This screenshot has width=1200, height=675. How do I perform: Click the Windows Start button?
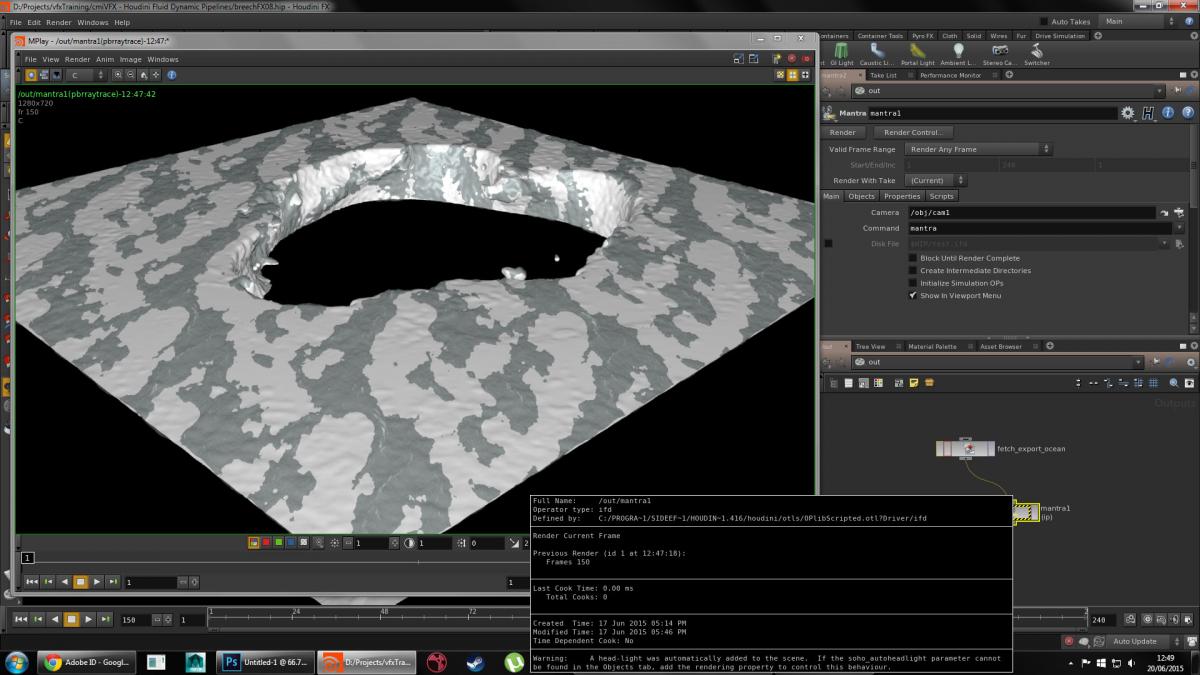pyautogui.click(x=17, y=662)
